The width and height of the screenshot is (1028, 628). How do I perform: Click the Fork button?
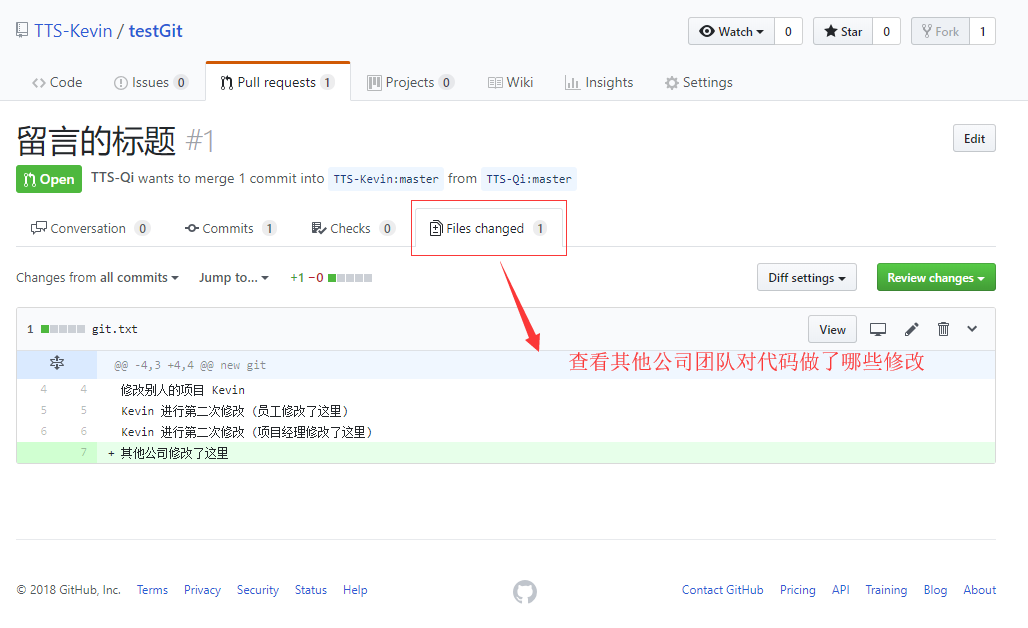(x=940, y=31)
